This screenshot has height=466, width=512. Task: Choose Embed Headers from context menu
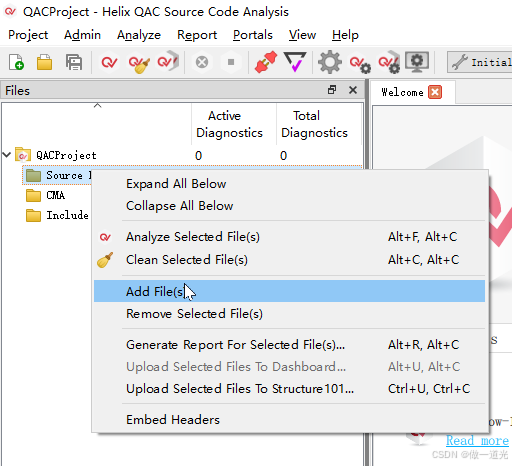pyautogui.click(x=289, y=420)
